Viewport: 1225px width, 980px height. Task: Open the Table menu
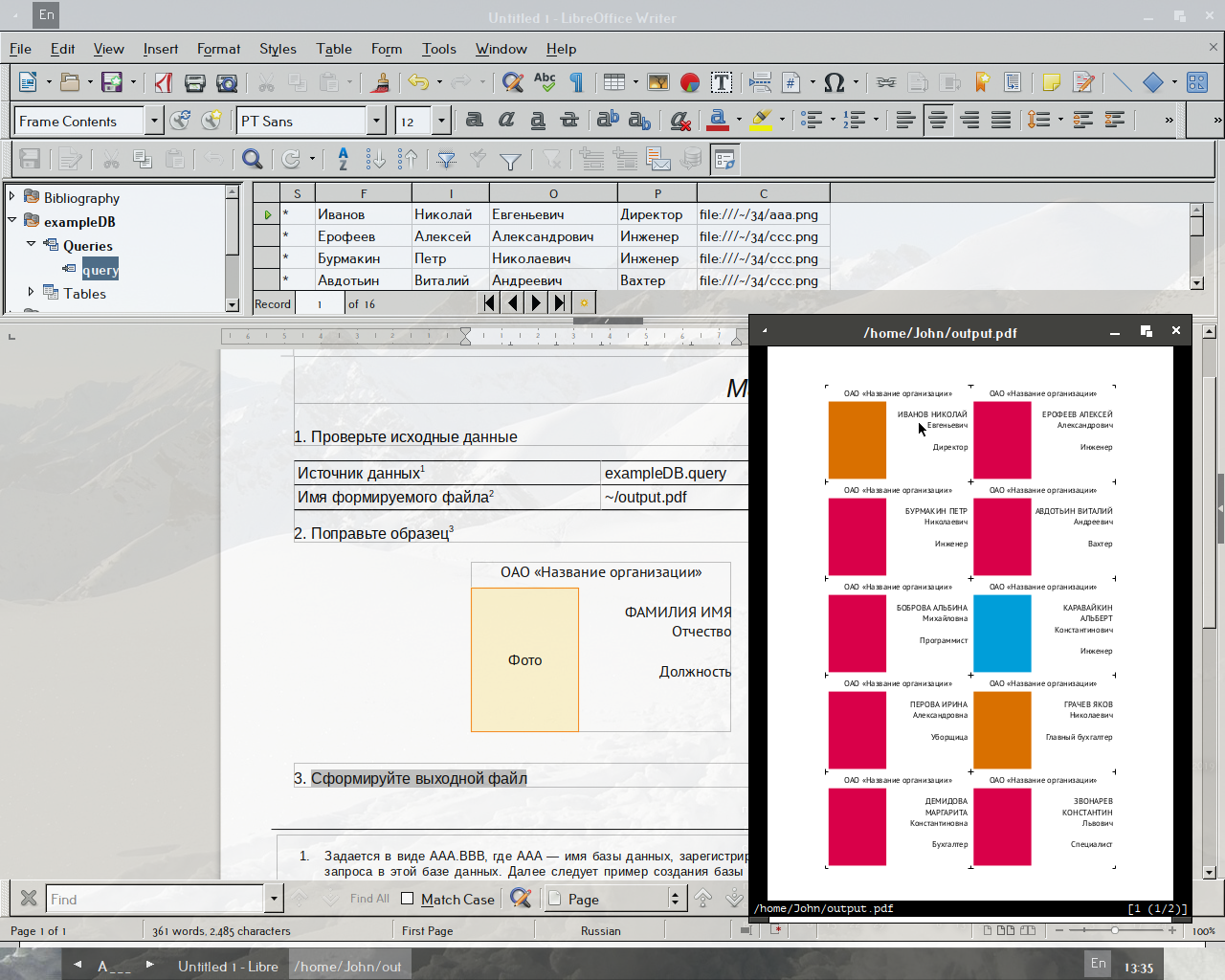(334, 49)
